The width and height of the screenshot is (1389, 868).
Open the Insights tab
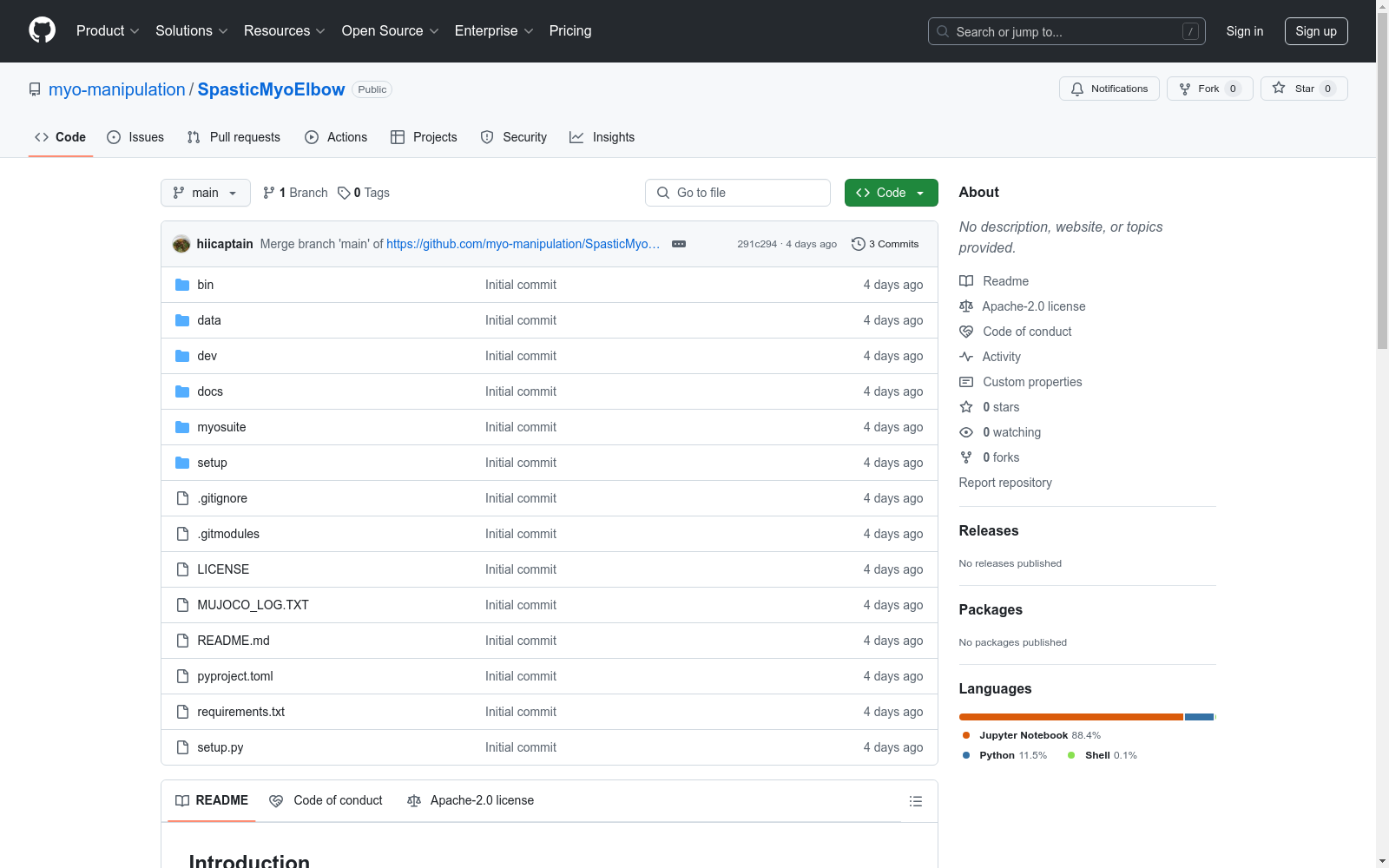tap(602, 137)
